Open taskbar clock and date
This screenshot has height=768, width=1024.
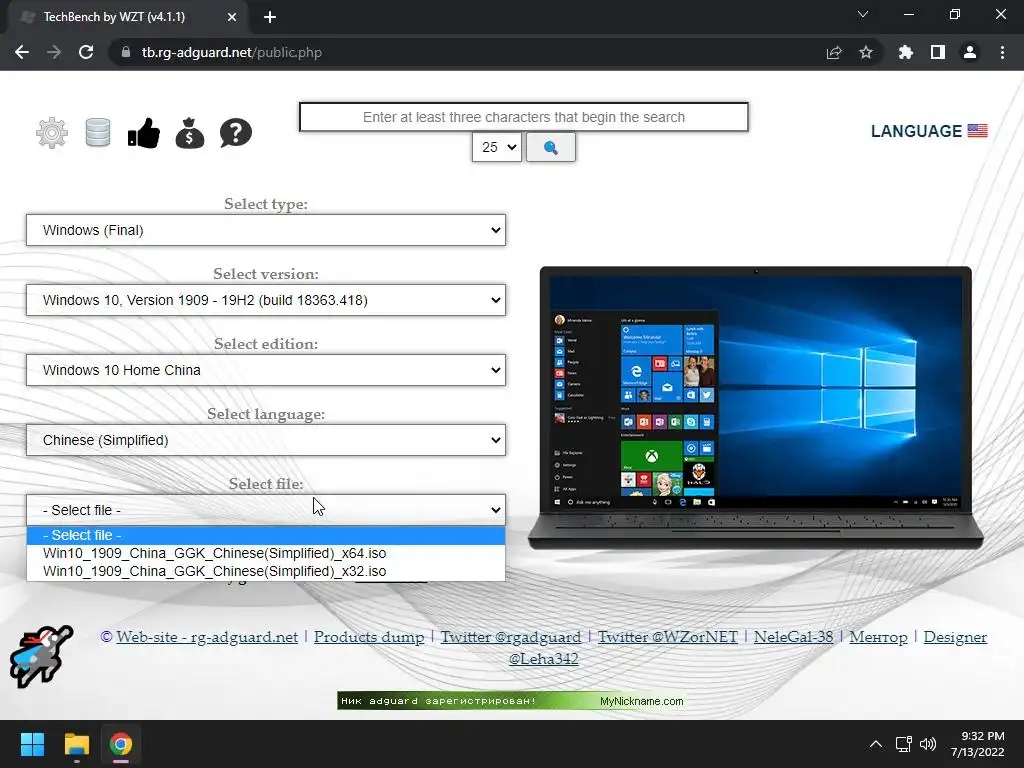978,744
